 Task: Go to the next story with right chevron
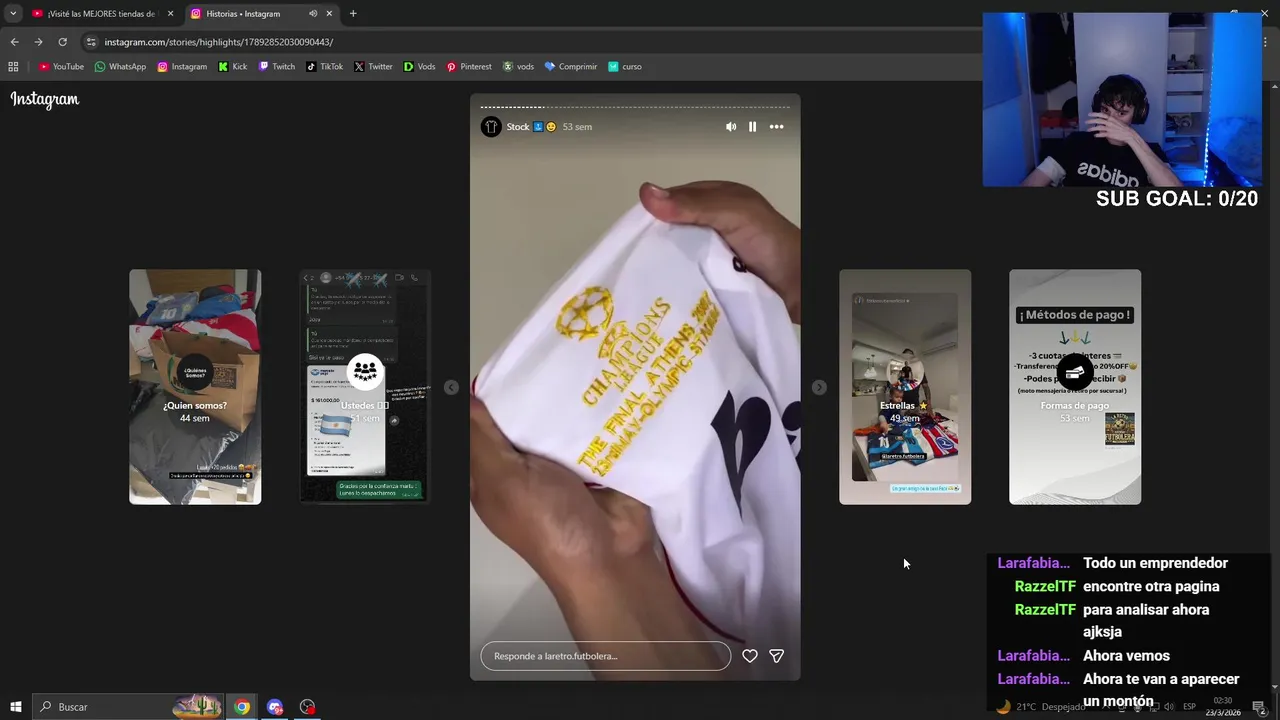819,387
